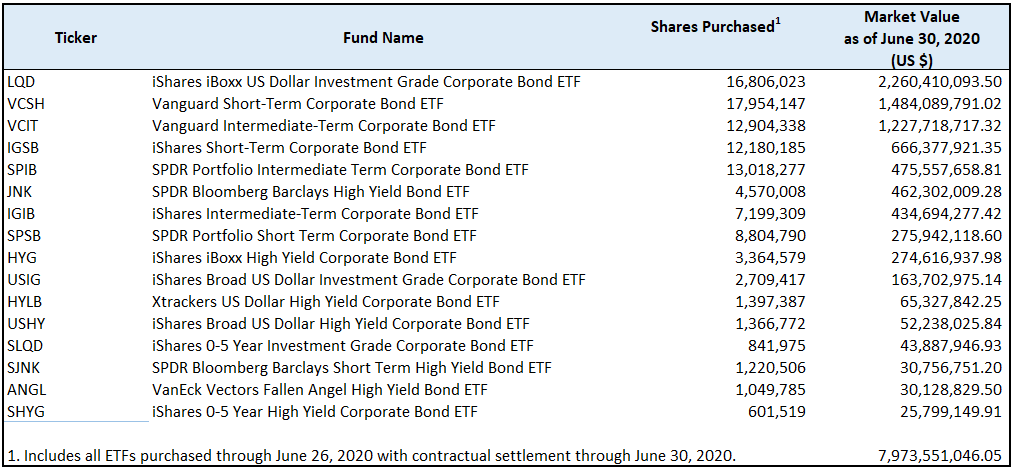1013x469 pixels.
Task: Select the JNK ticker cell
Action: pyautogui.click(x=20, y=191)
